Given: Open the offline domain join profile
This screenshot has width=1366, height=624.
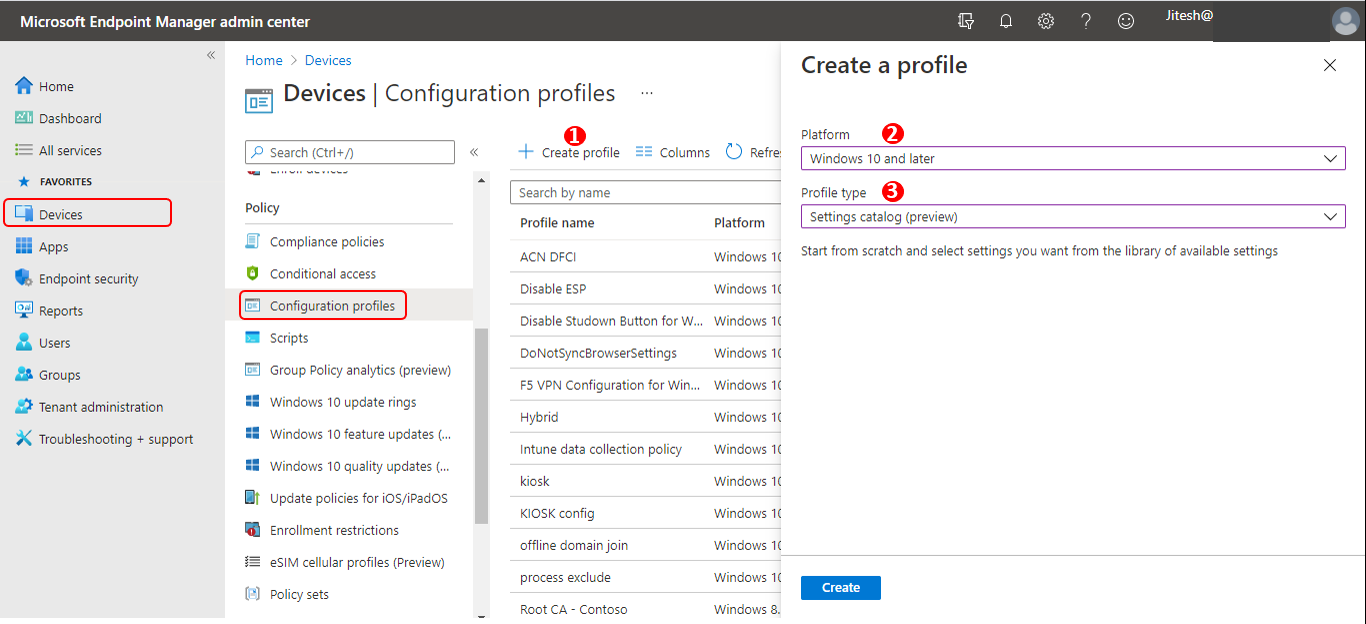Looking at the screenshot, I should [574, 545].
